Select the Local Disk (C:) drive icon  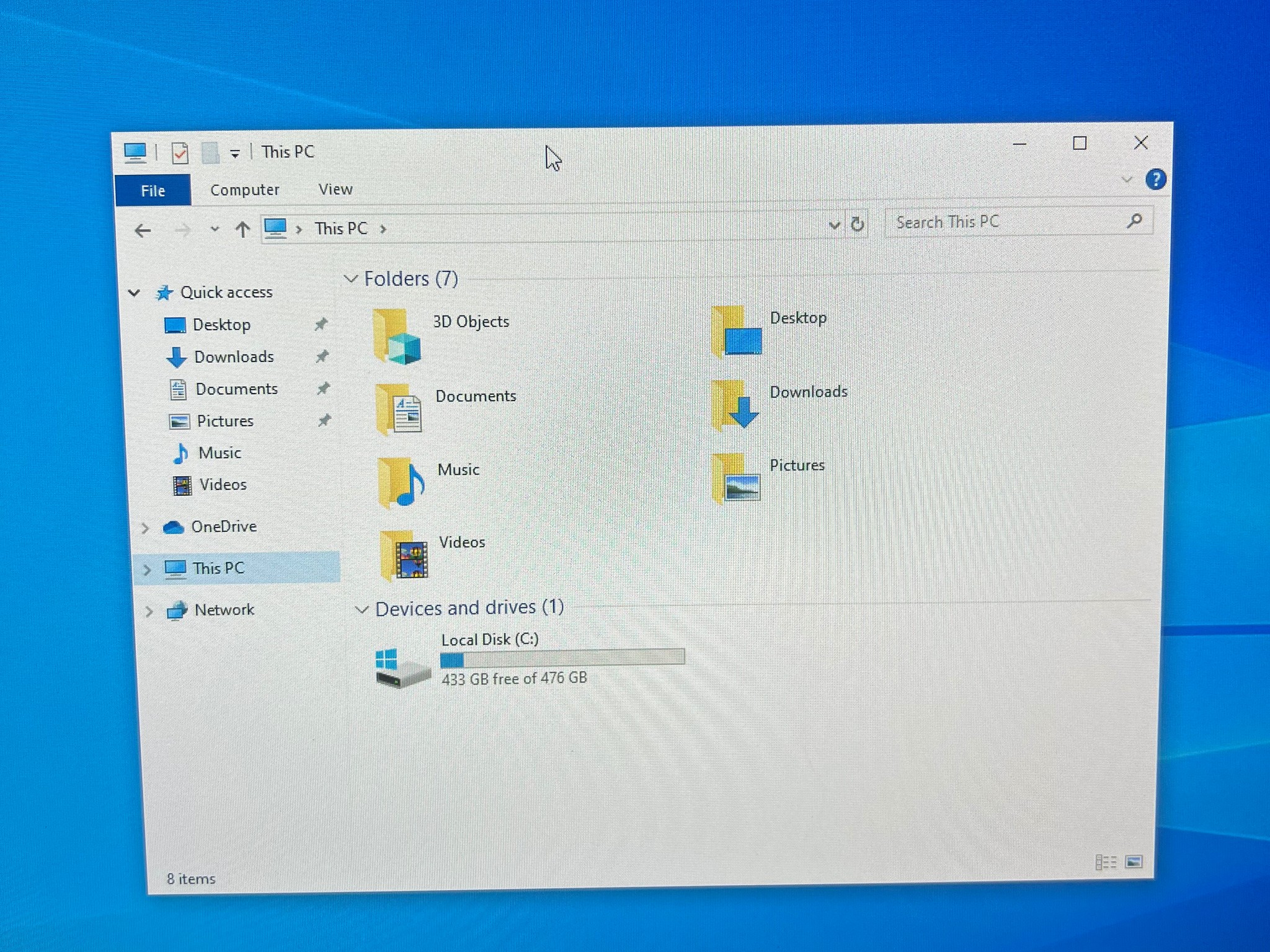(x=403, y=668)
